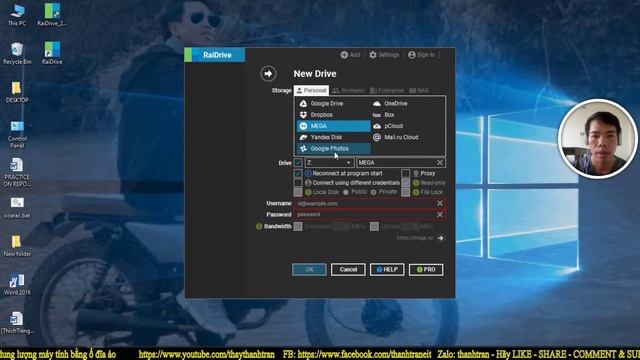This screenshot has width=640, height=360.
Task: Select the DESKTOP folder icon
Action: [17, 92]
